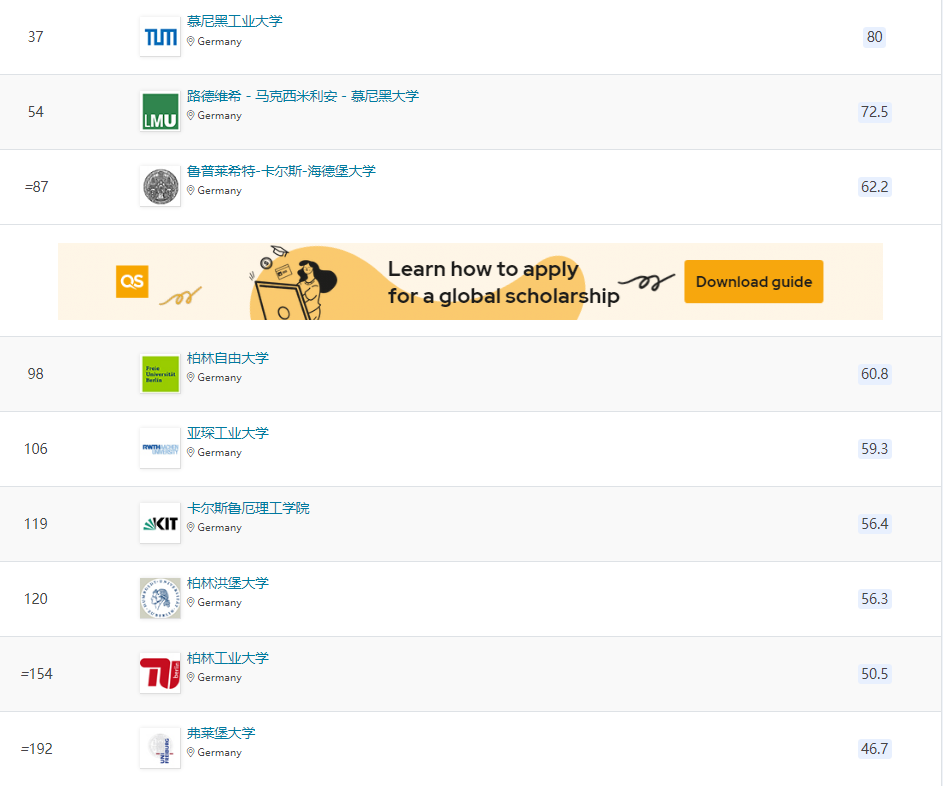Click the KIT logo
This screenshot has width=943, height=786.
[160, 523]
